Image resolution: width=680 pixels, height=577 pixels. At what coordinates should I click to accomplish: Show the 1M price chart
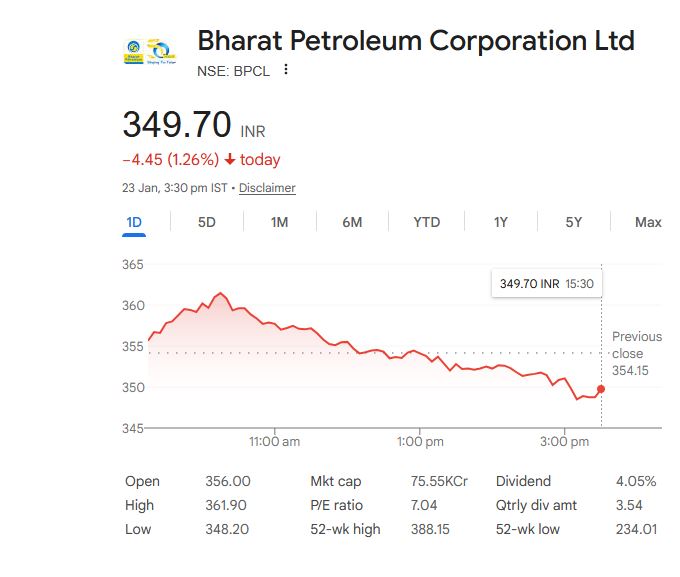[280, 222]
